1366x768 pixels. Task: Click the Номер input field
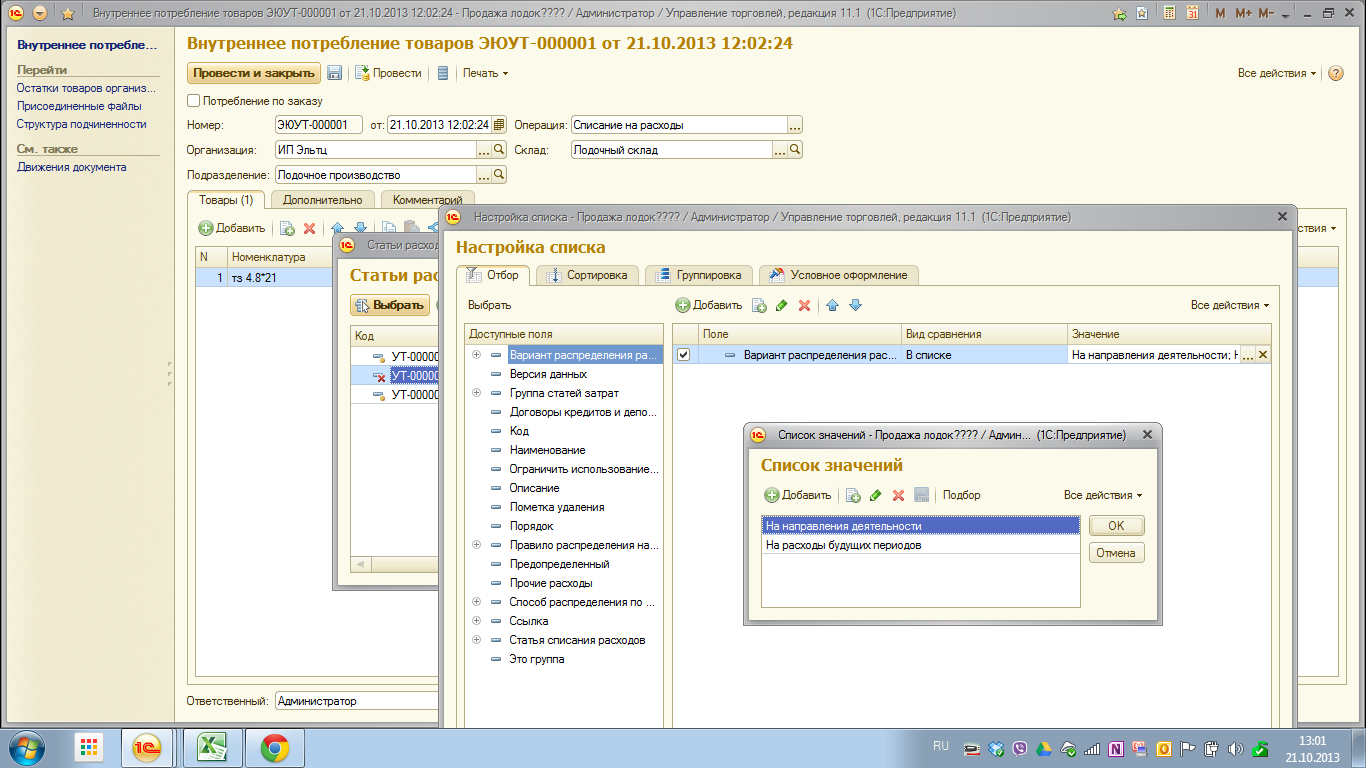(319, 125)
